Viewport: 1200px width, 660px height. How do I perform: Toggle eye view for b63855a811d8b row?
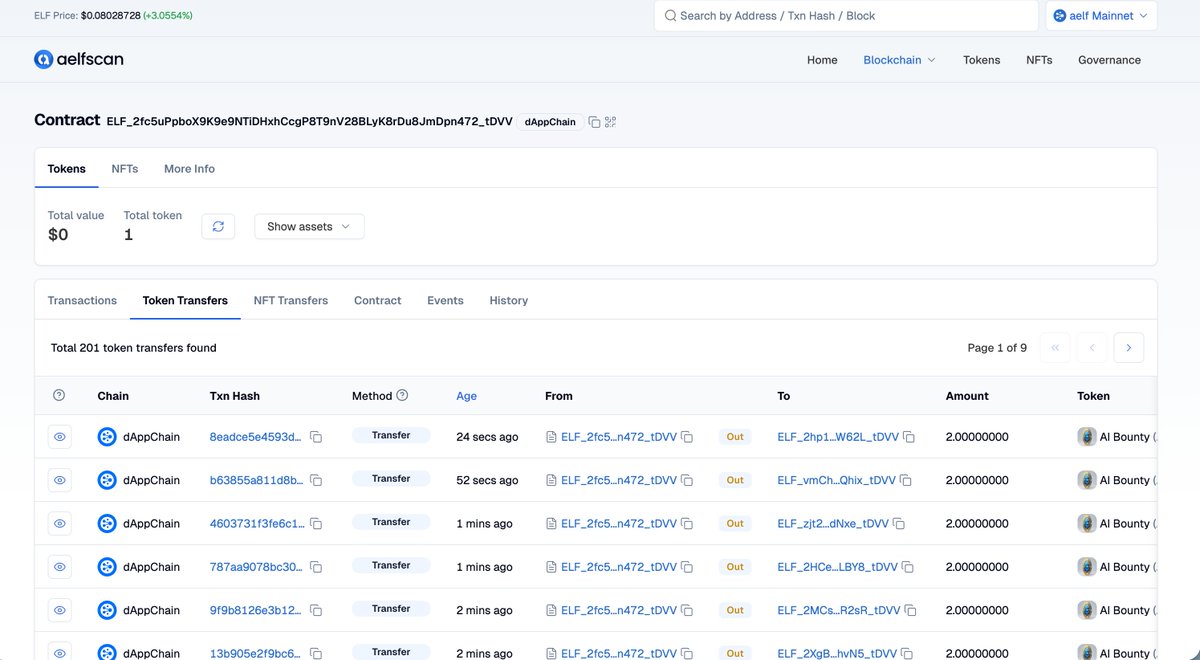point(60,480)
